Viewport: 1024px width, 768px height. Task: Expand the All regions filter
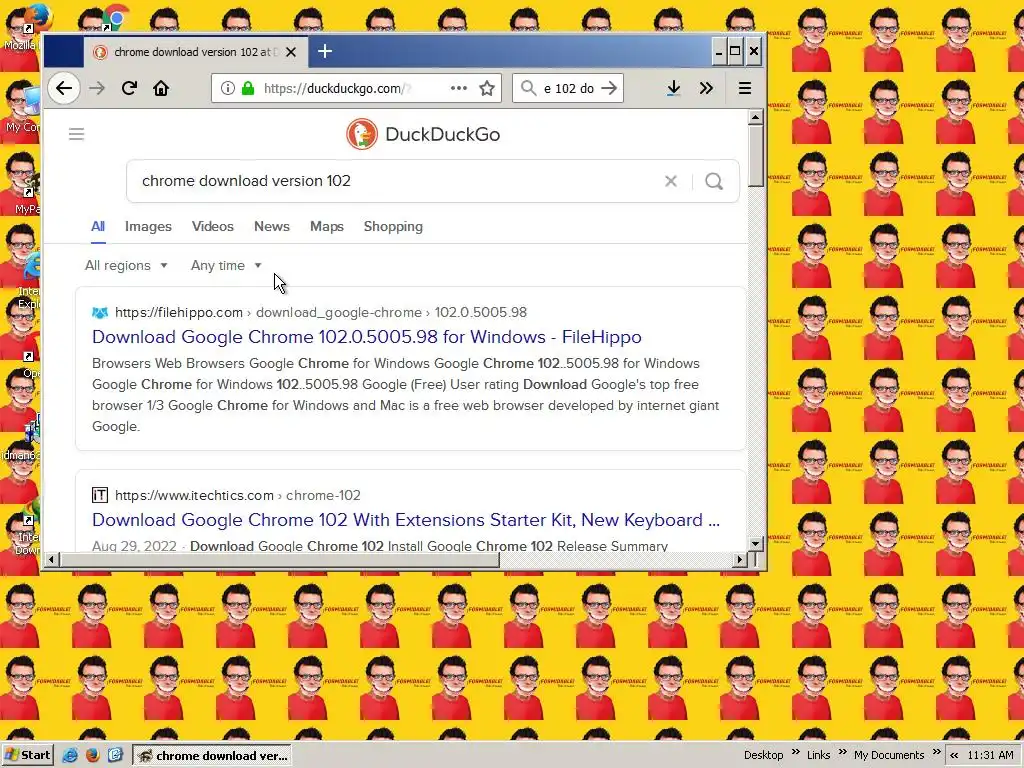[x=126, y=265]
